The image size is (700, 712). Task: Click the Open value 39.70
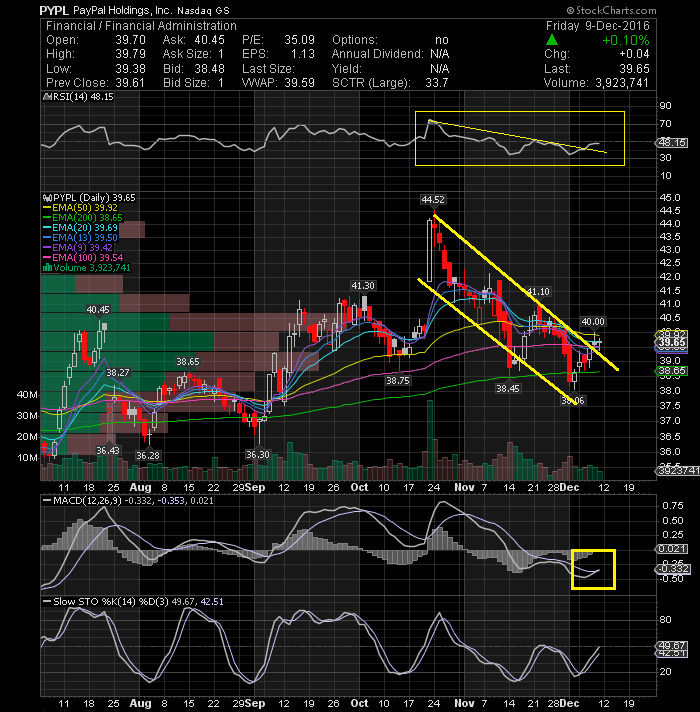130,40
